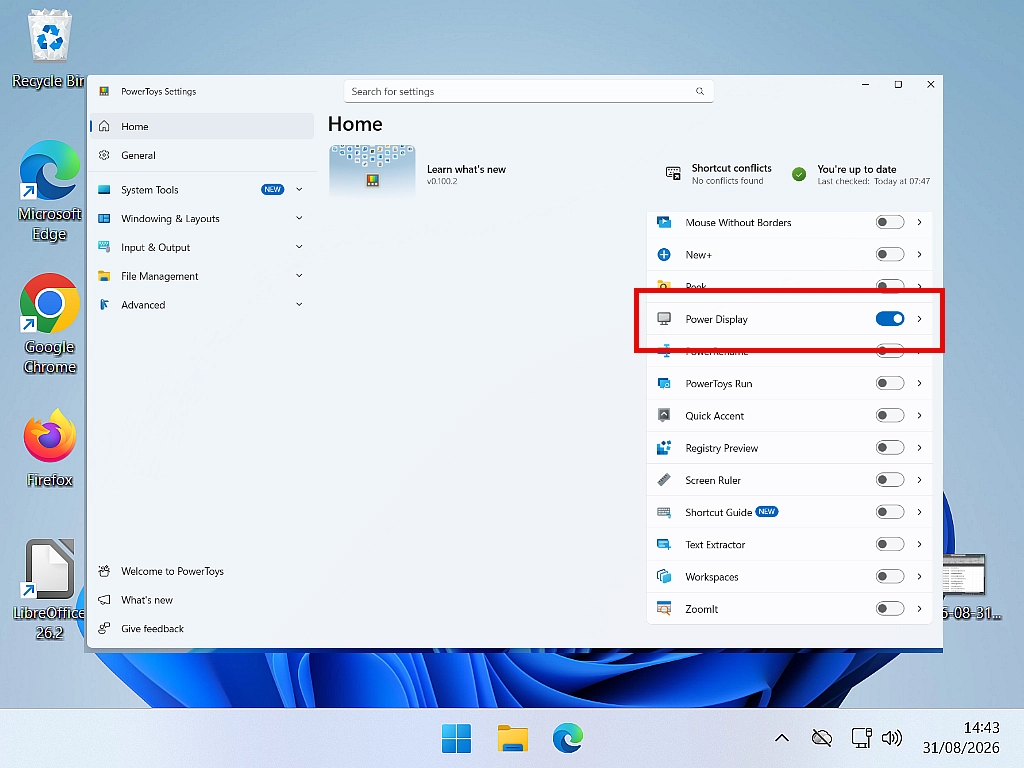Enable the Screen Ruler toggle
The image size is (1024, 768).
pyautogui.click(x=889, y=480)
